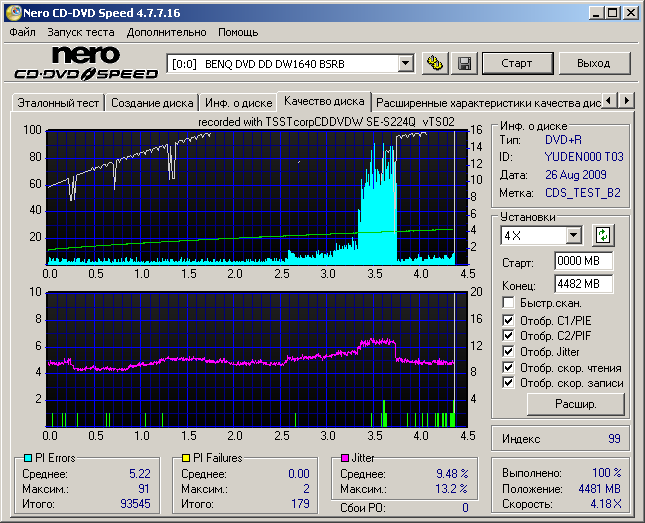Click PI Errors maximum 91
This screenshot has width=645, height=523.
pos(144,489)
